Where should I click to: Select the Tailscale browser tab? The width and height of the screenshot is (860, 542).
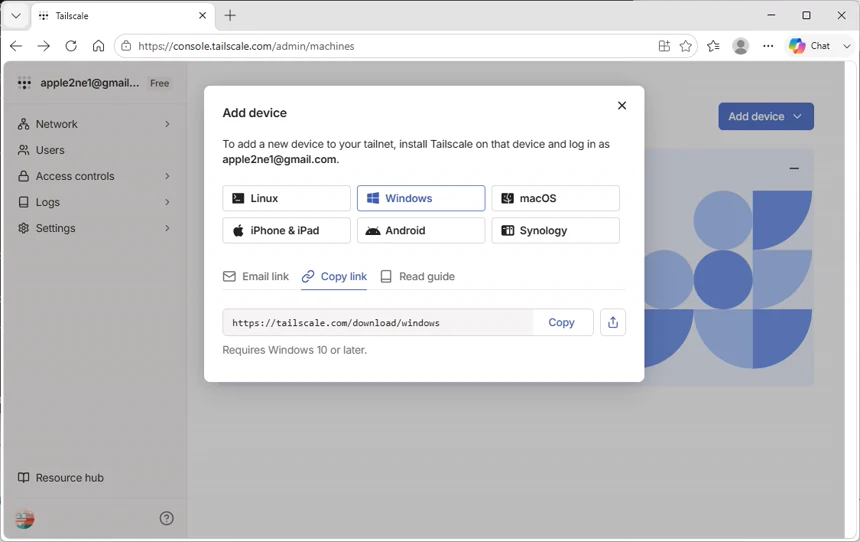[x=123, y=15]
